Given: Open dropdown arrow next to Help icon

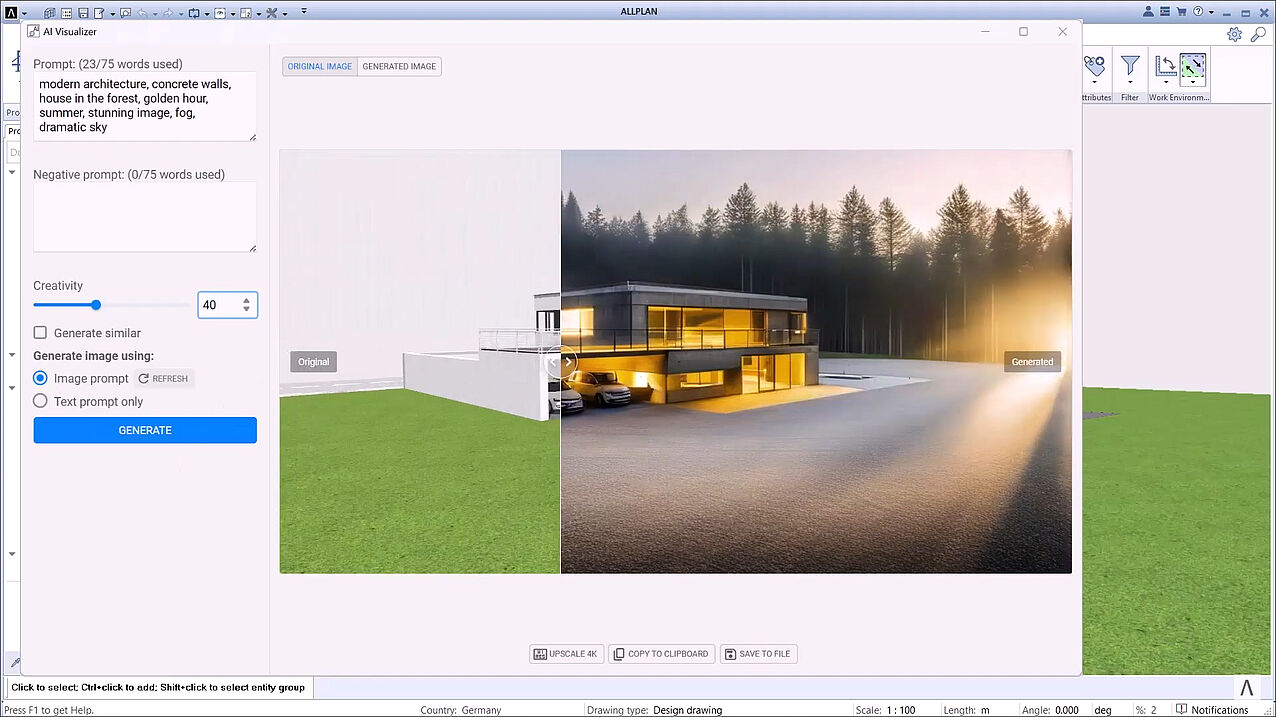Looking at the screenshot, I should pyautogui.click(x=1211, y=12).
